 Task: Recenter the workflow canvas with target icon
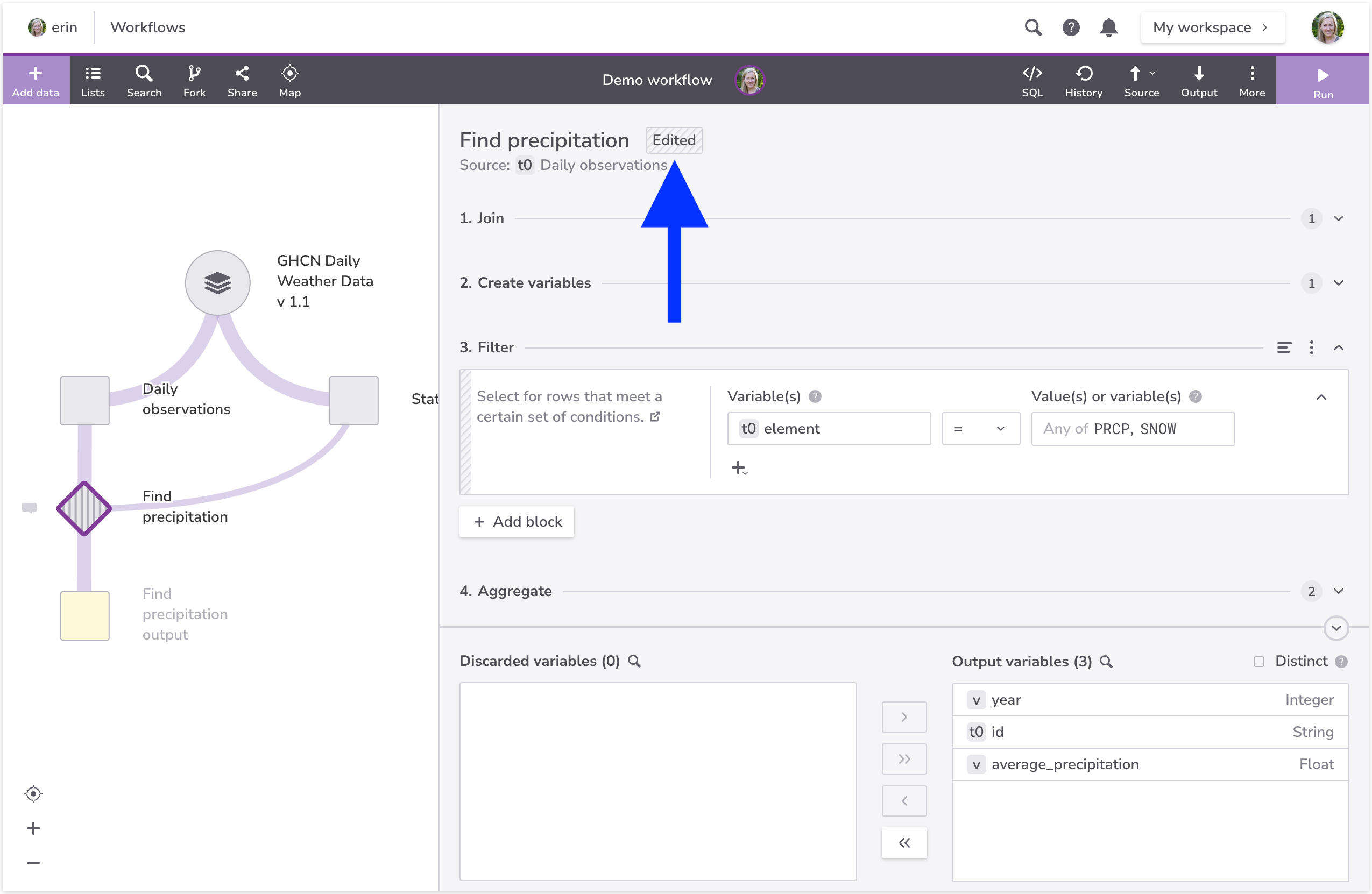point(33,794)
